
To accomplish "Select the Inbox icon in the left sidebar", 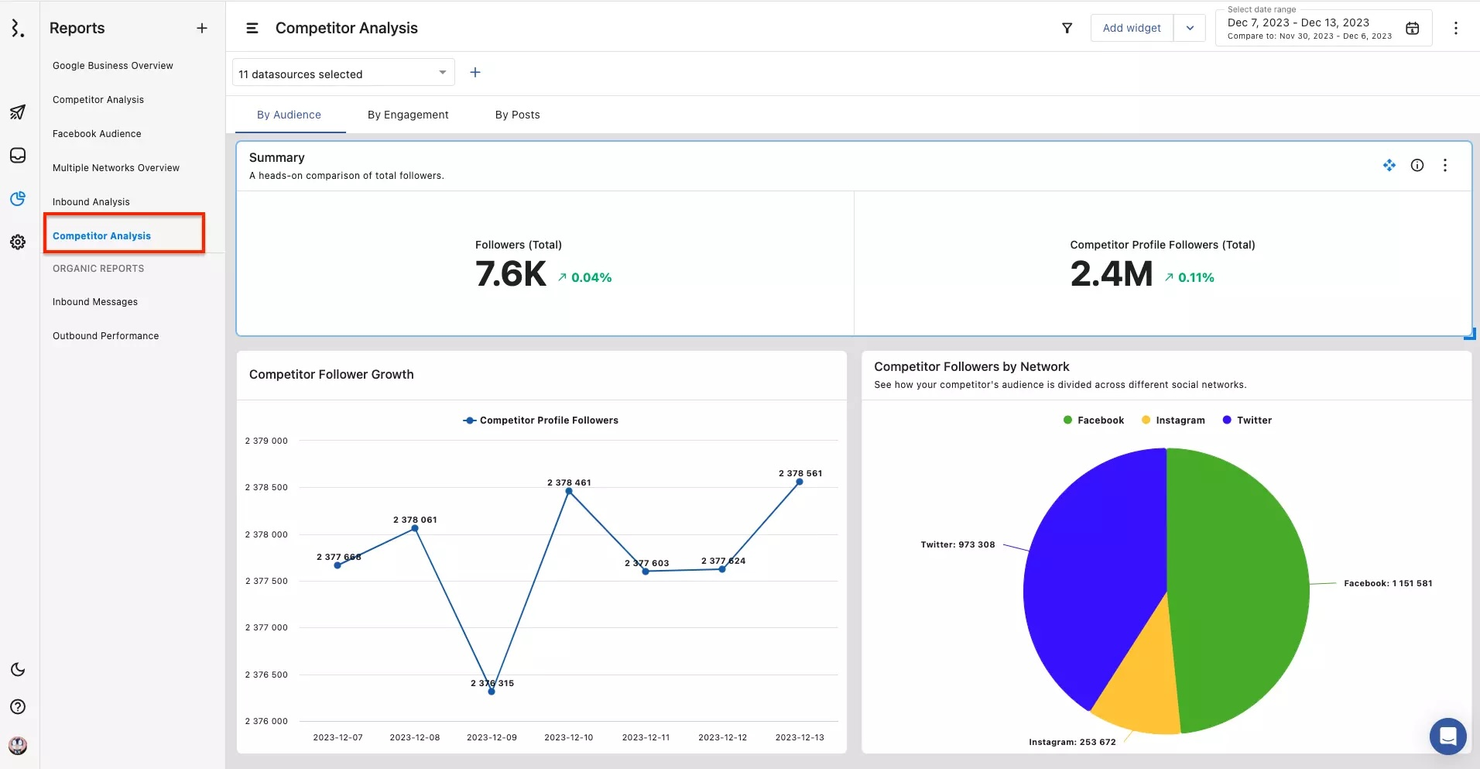I will point(16,155).
